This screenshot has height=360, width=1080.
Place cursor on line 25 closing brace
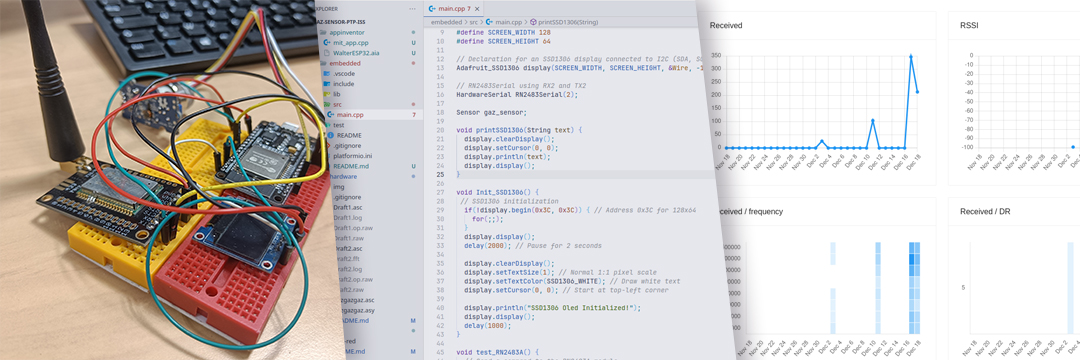[458, 175]
